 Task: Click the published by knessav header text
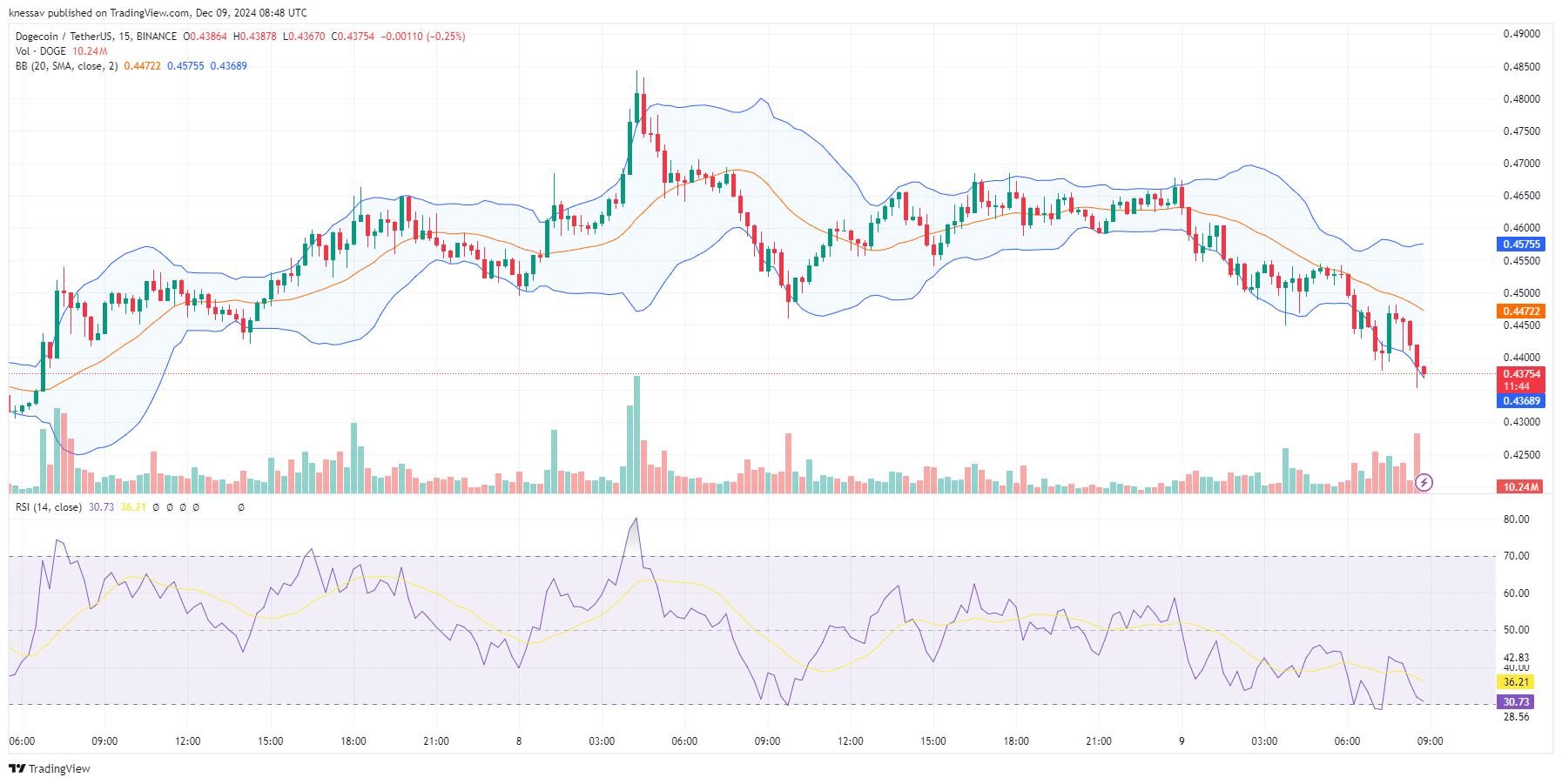pyautogui.click(x=158, y=13)
